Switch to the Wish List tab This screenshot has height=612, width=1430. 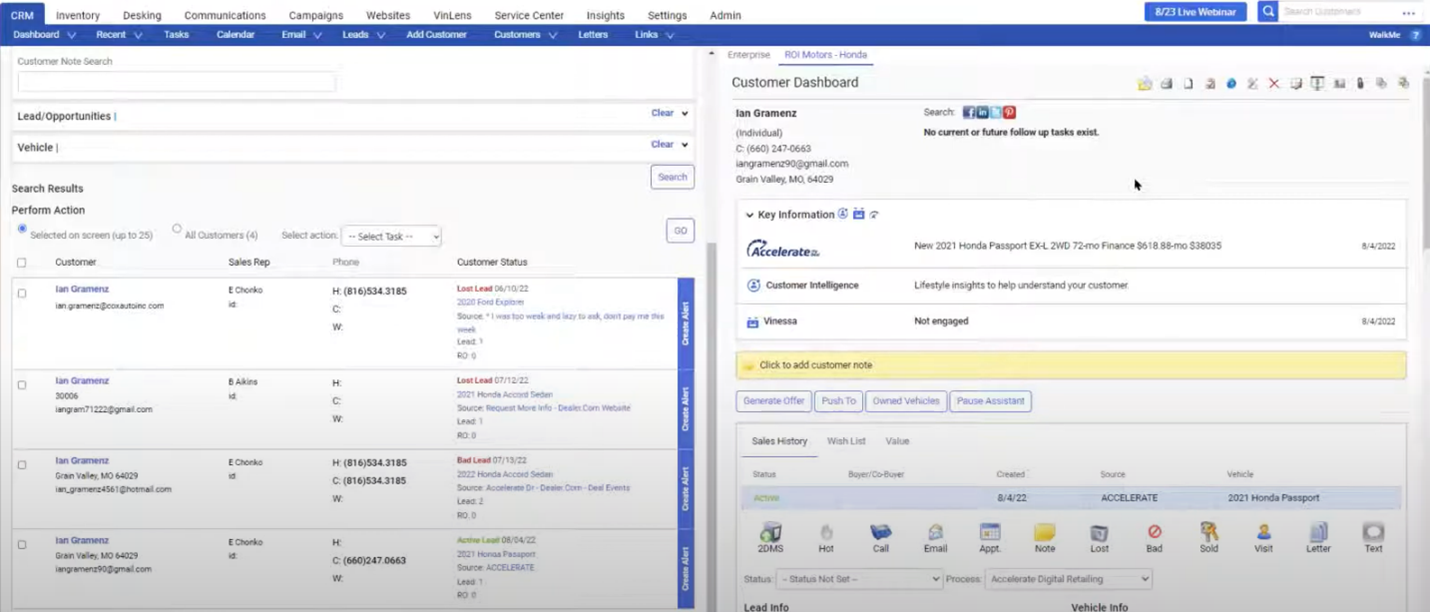point(846,441)
